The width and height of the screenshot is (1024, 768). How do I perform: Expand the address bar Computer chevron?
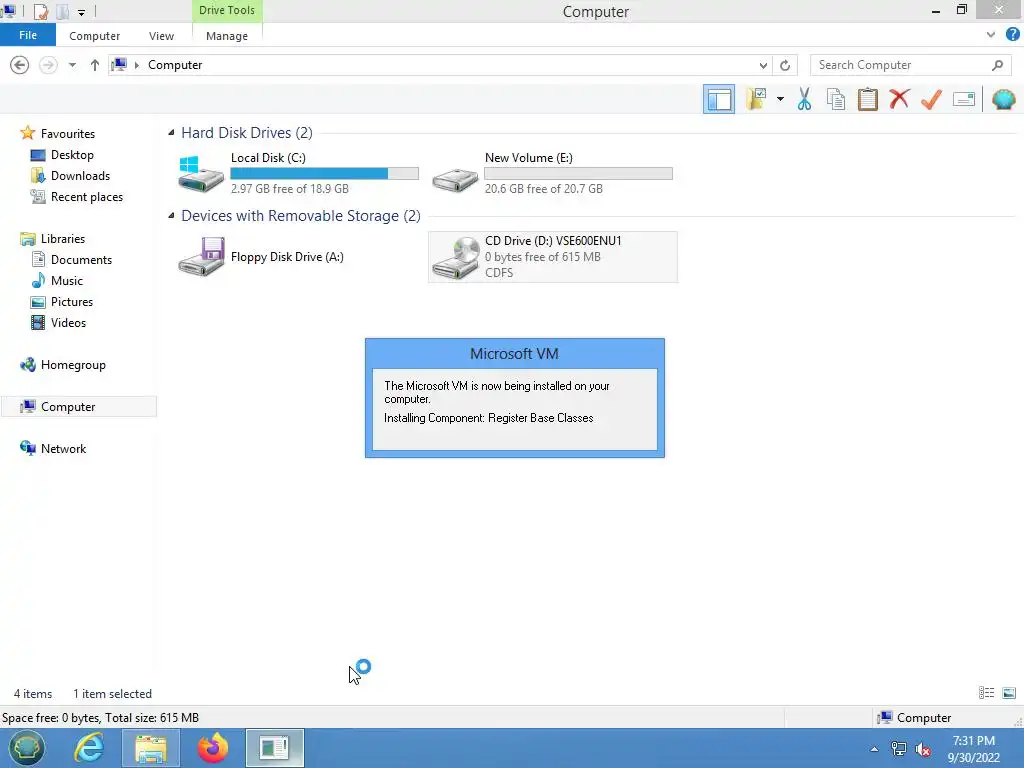tap(136, 65)
